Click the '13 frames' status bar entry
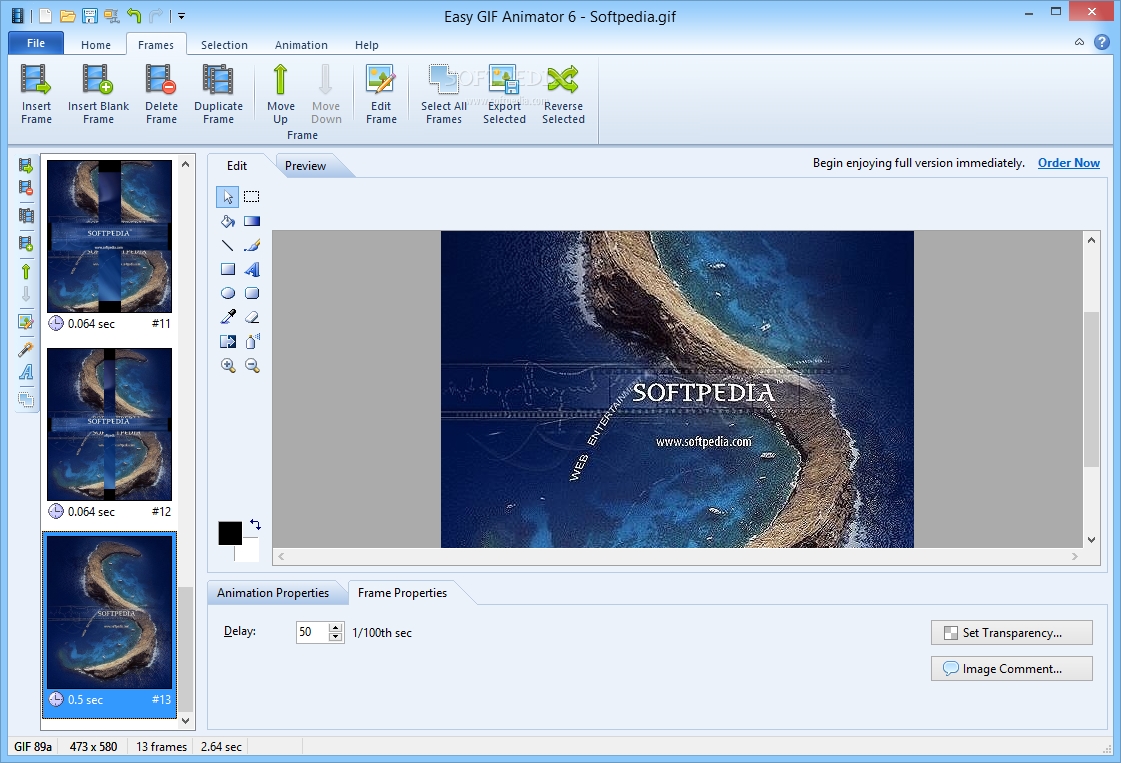1121x763 pixels. pyautogui.click(x=162, y=747)
